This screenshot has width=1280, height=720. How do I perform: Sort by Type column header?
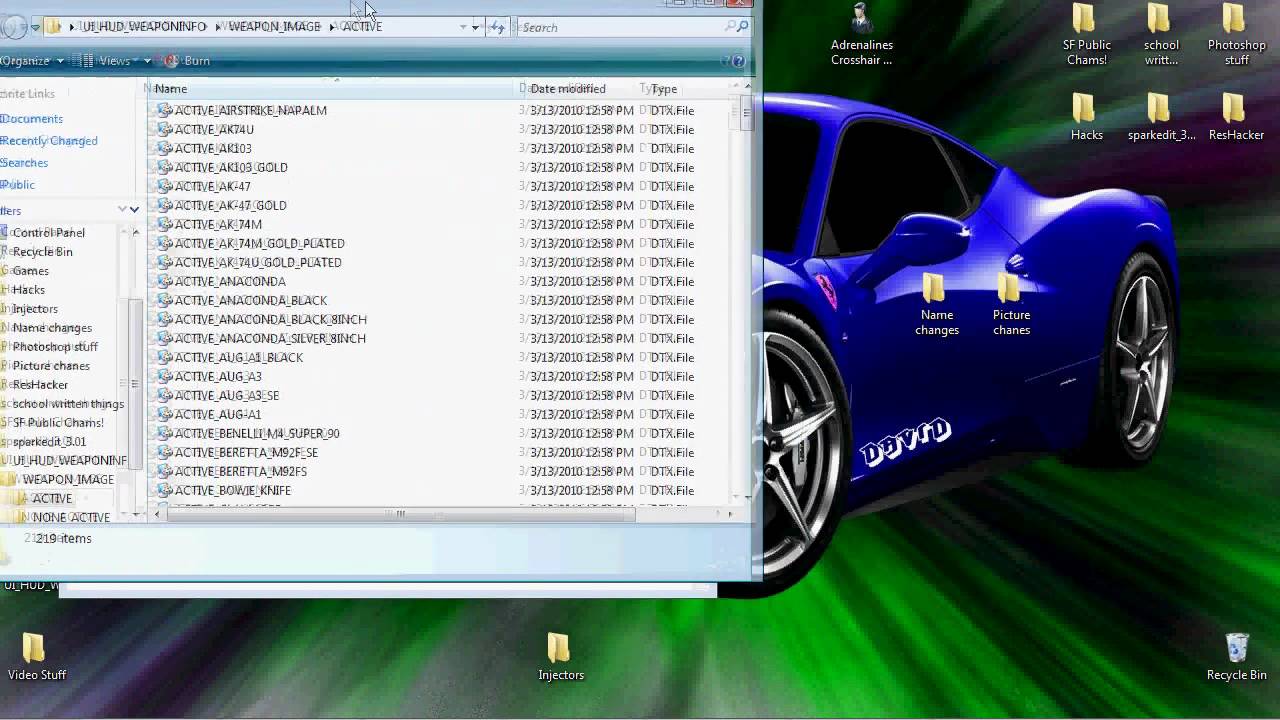coord(690,89)
